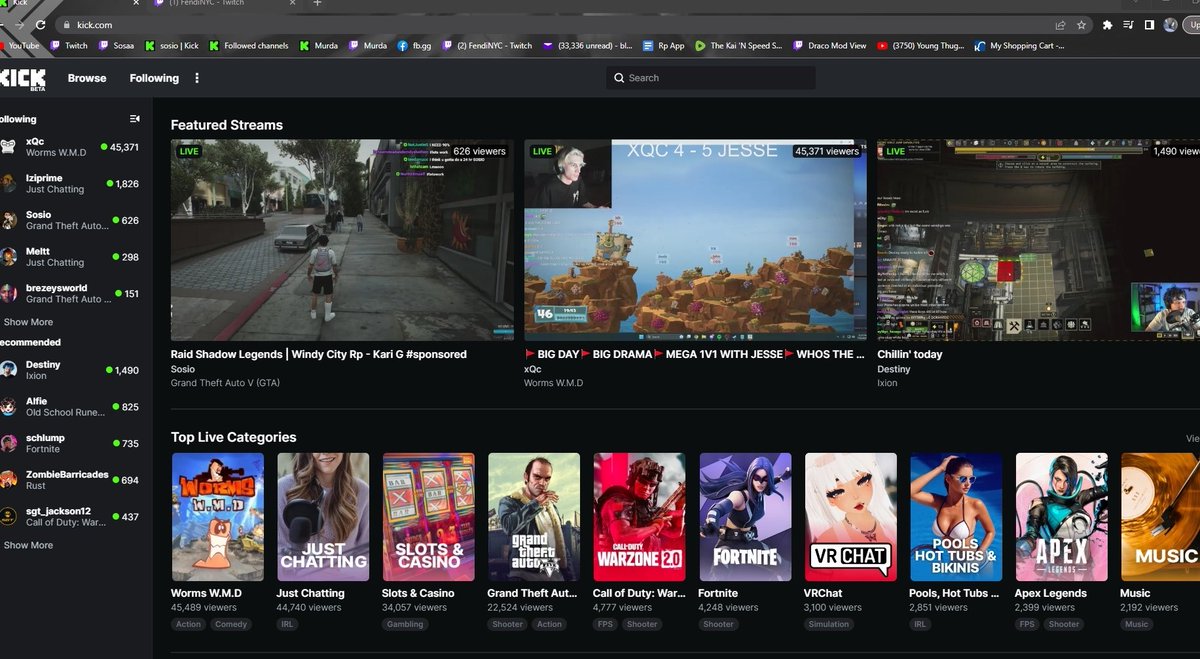Screen dimensions: 1200x659
Task: Expand Show More under Recommended list
Action: (x=28, y=545)
